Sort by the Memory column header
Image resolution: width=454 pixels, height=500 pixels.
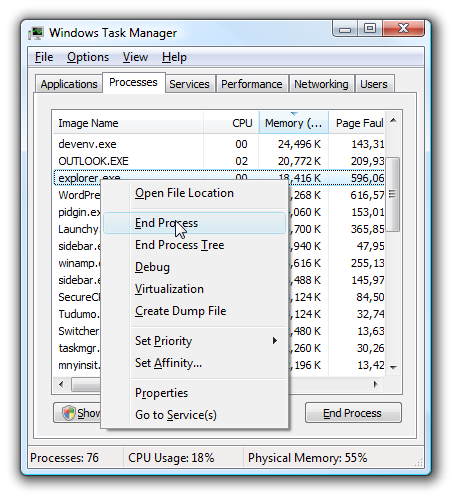294,123
